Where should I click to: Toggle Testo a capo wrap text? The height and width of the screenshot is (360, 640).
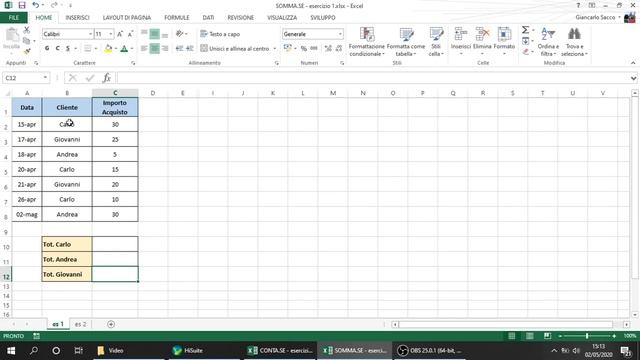point(220,34)
